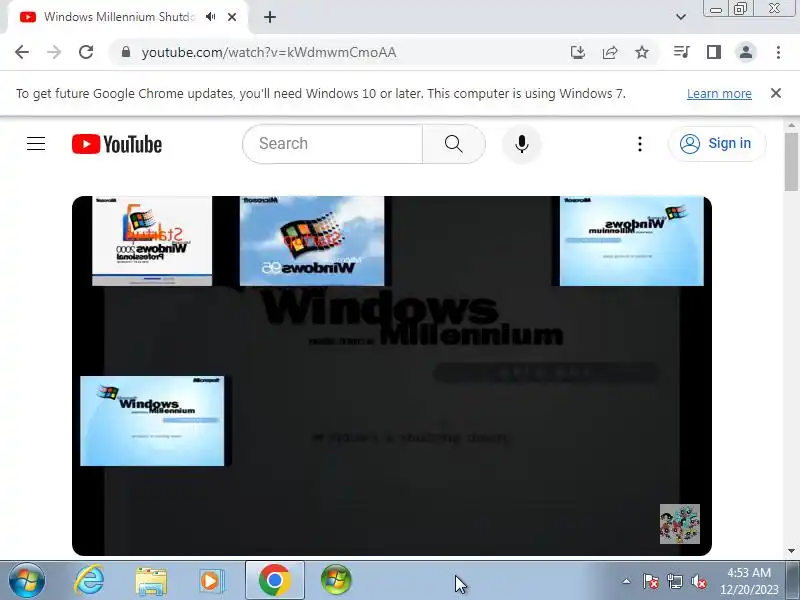Focus the YouTube Search field
Viewport: 800px width, 600px height.
click(x=333, y=144)
